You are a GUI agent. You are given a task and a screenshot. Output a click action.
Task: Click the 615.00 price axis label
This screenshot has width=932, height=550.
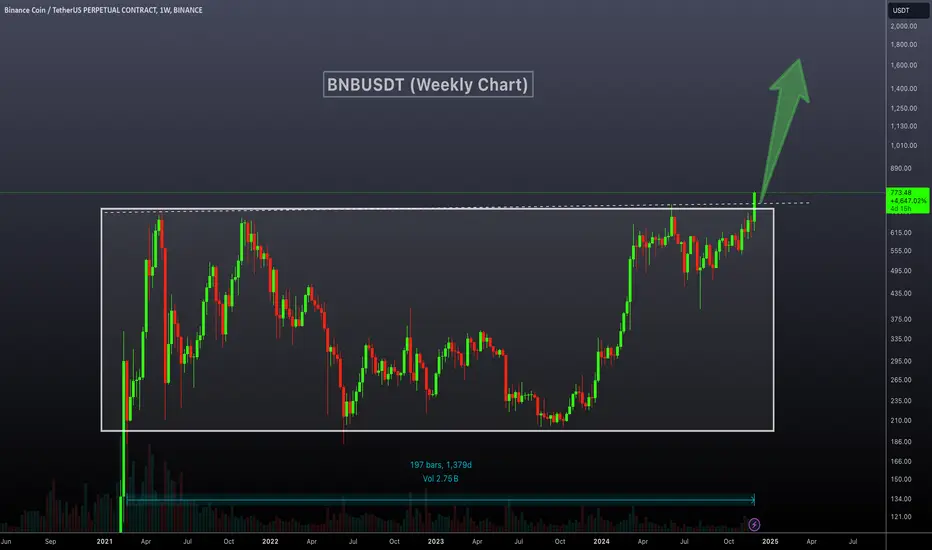901,232
